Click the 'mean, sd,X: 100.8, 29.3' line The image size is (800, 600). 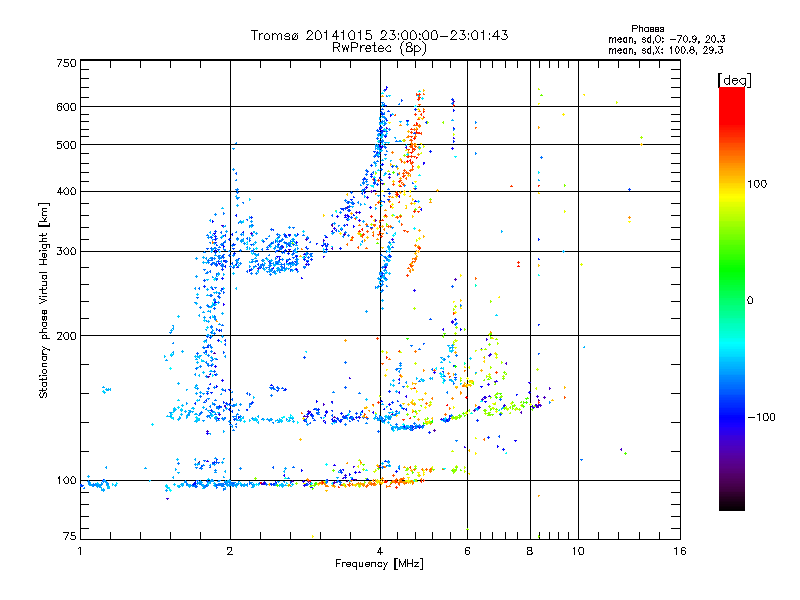[x=665, y=50]
